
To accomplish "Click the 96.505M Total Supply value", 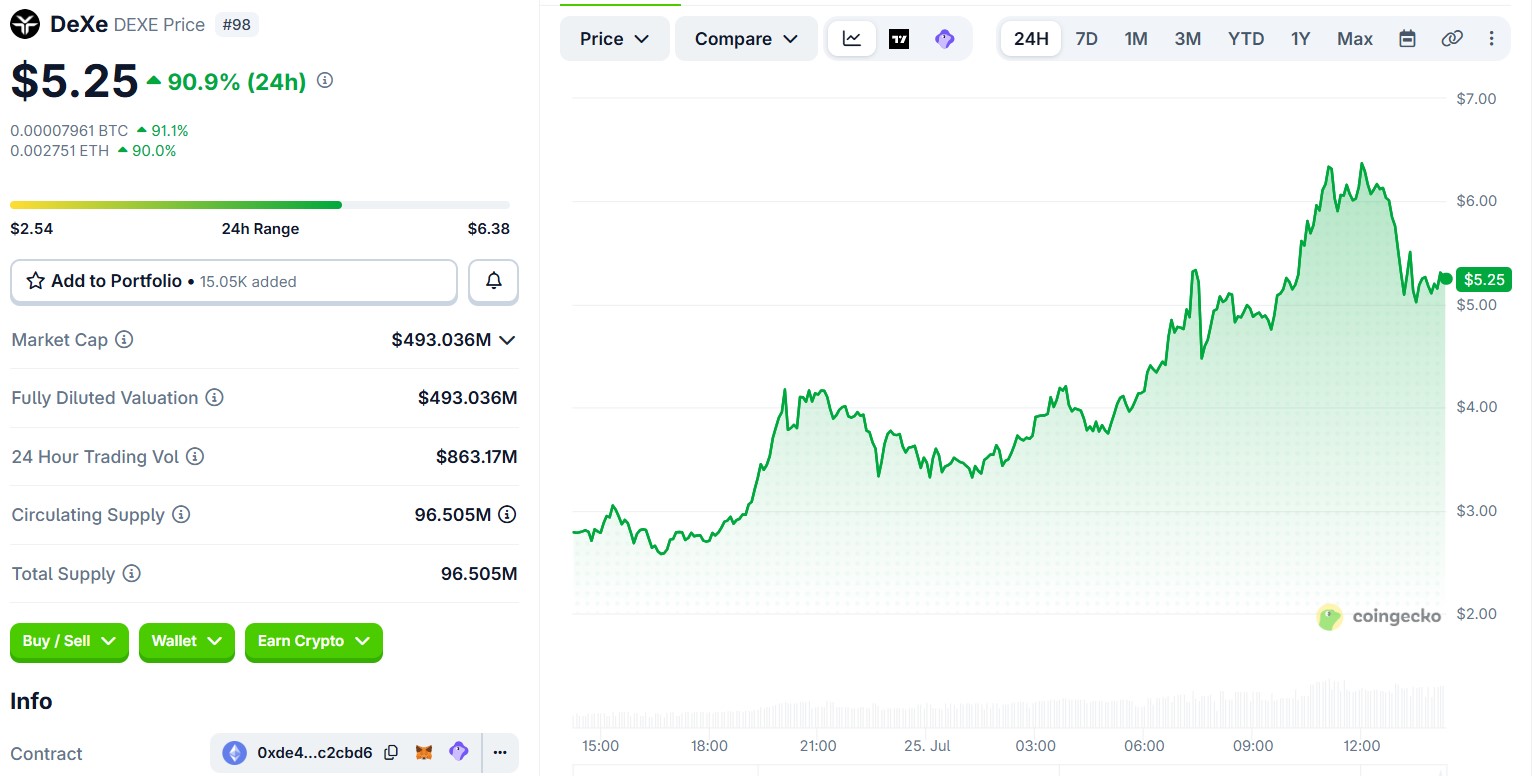I will point(479,574).
